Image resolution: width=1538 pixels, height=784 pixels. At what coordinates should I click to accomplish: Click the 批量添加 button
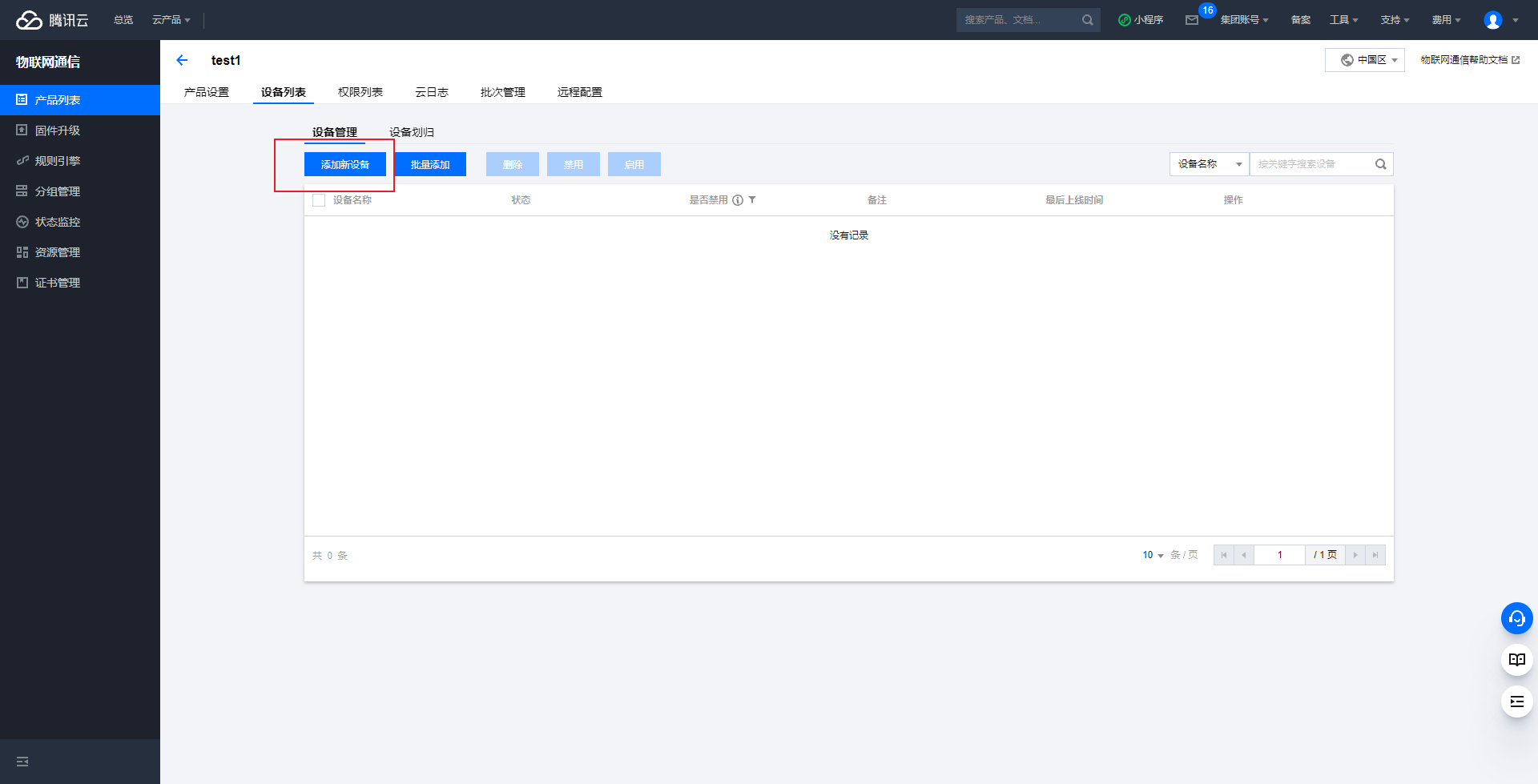click(430, 164)
